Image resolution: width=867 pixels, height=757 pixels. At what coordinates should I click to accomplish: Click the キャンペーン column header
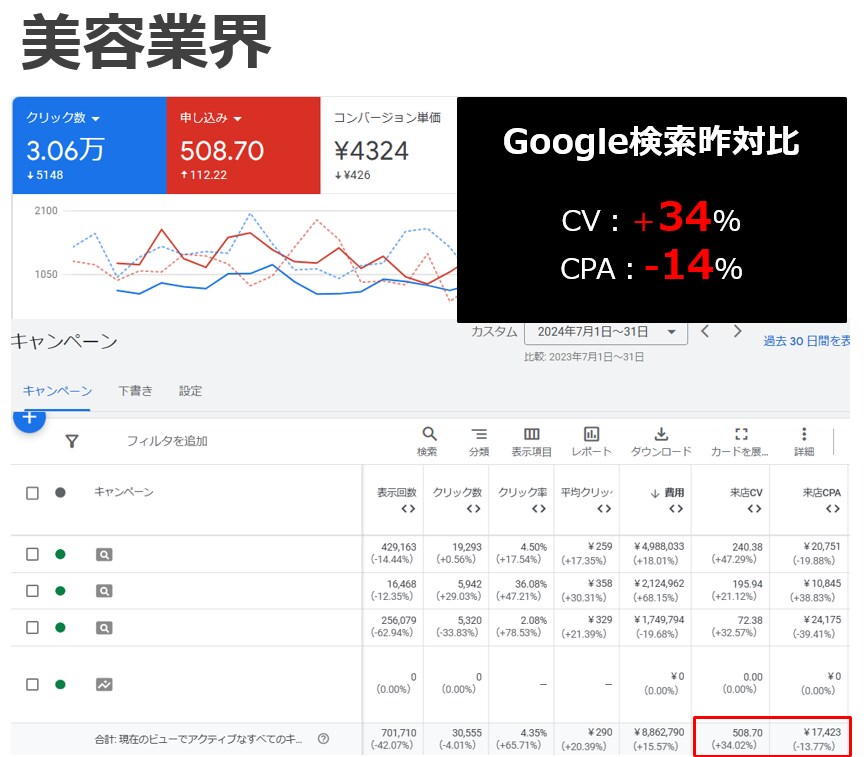(x=124, y=492)
